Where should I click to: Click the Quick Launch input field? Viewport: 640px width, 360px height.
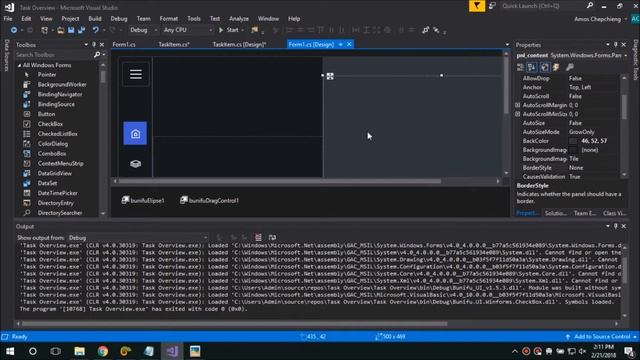coord(543,6)
